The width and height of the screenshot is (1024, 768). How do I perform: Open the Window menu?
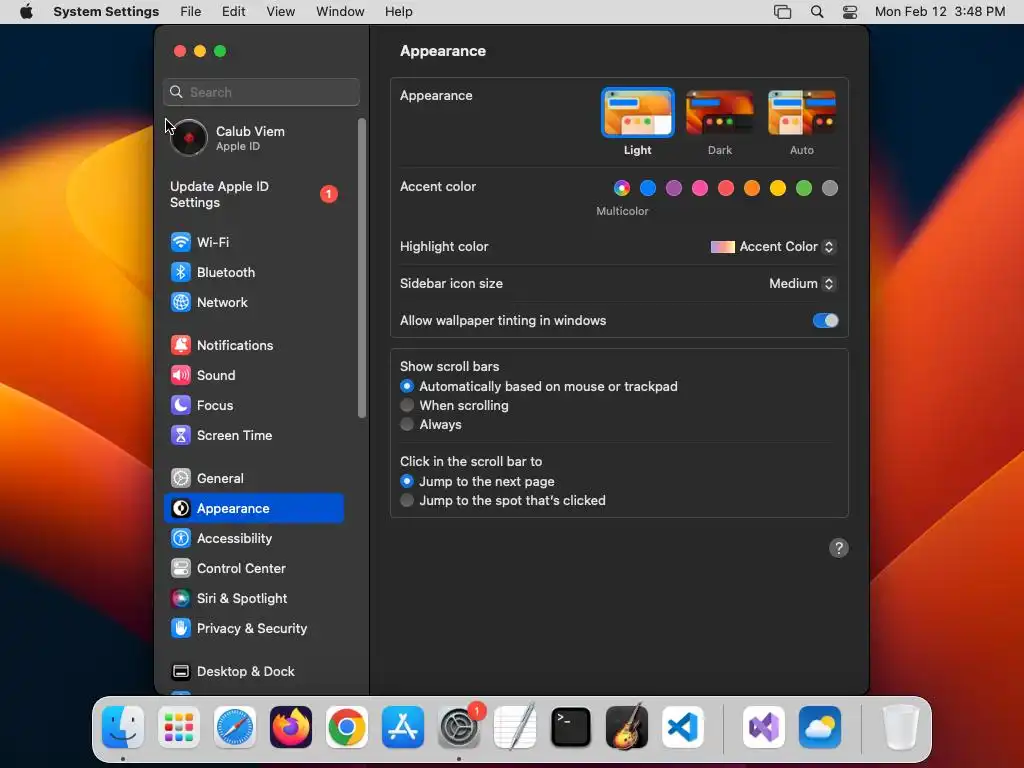(x=340, y=12)
